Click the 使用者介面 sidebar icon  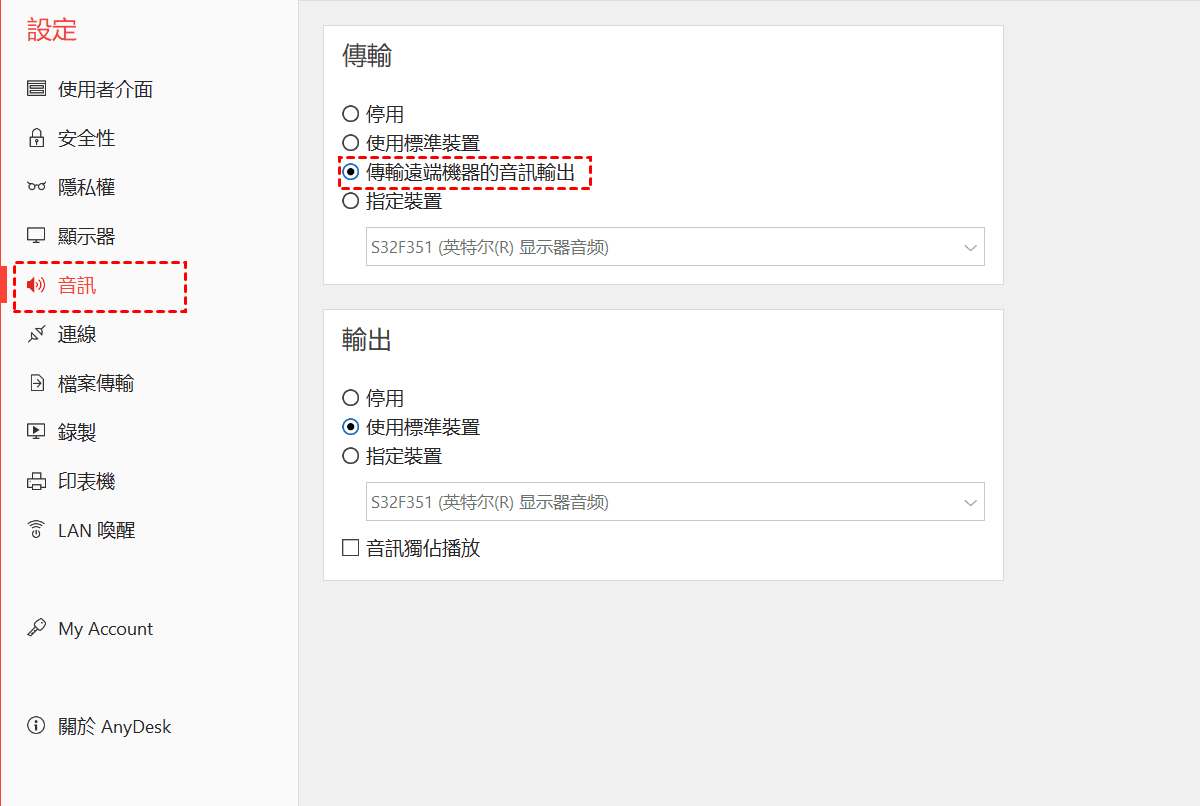(37, 89)
